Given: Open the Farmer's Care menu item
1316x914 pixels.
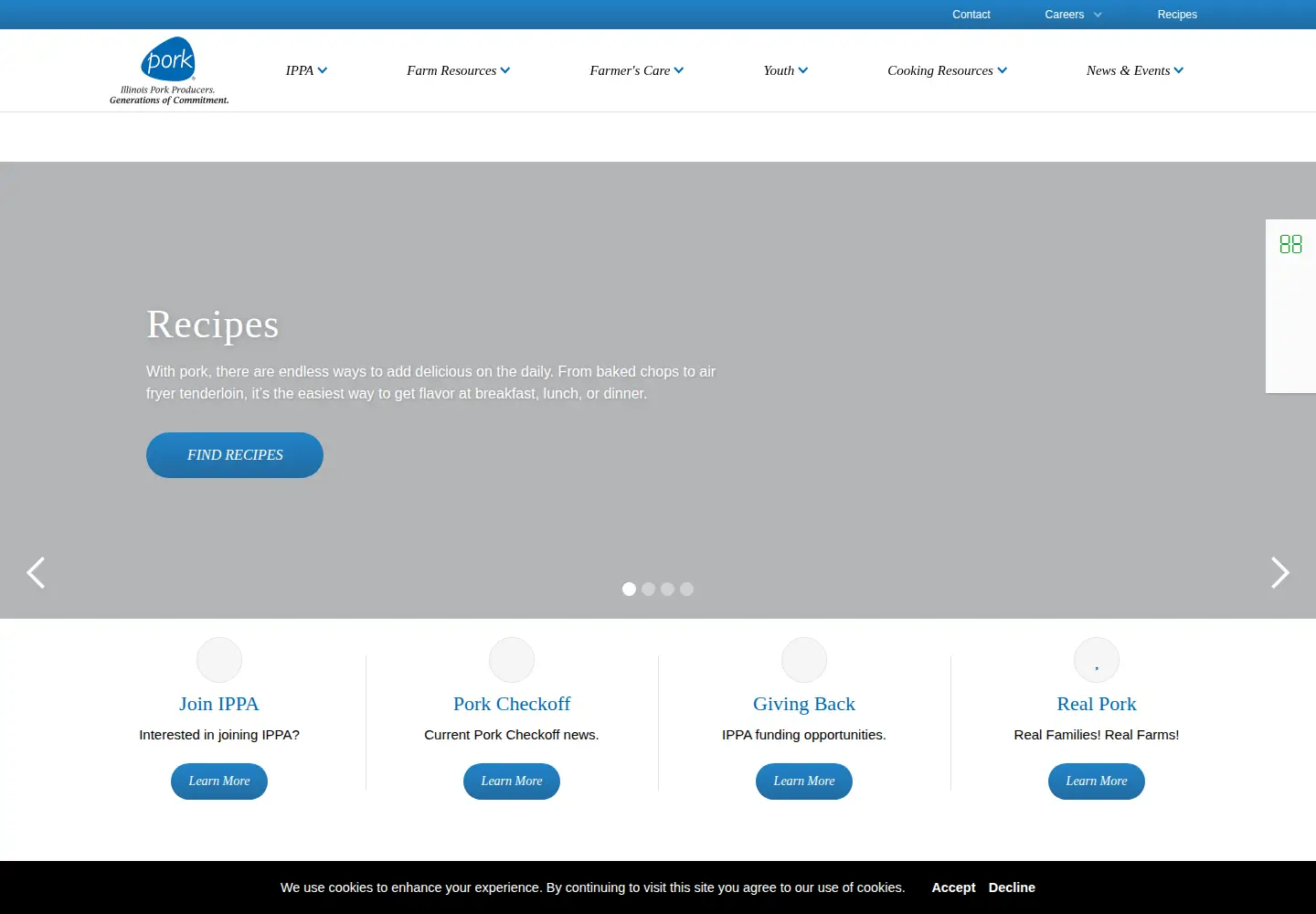Looking at the screenshot, I should pos(630,70).
